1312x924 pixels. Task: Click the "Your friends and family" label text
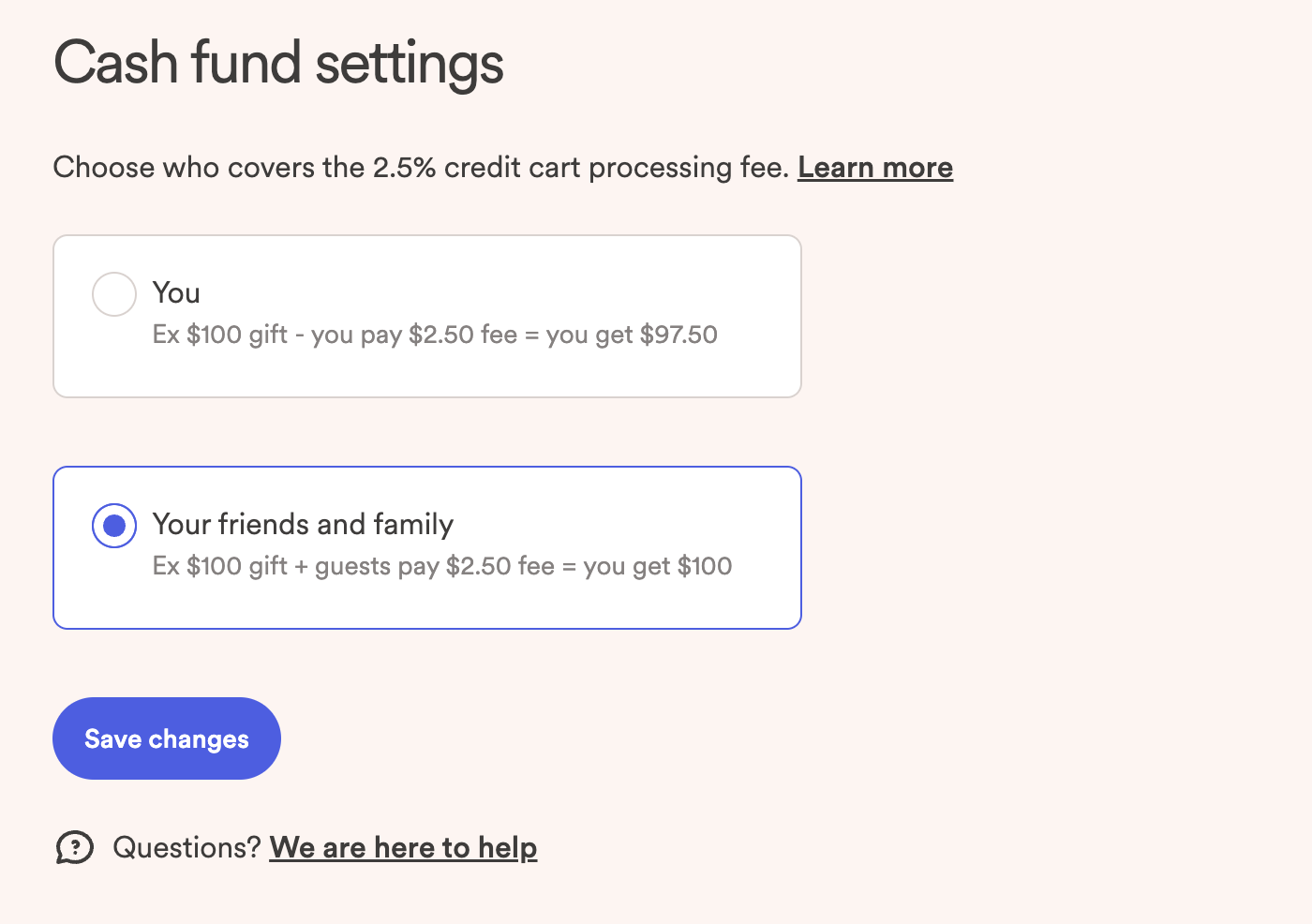[x=303, y=524]
